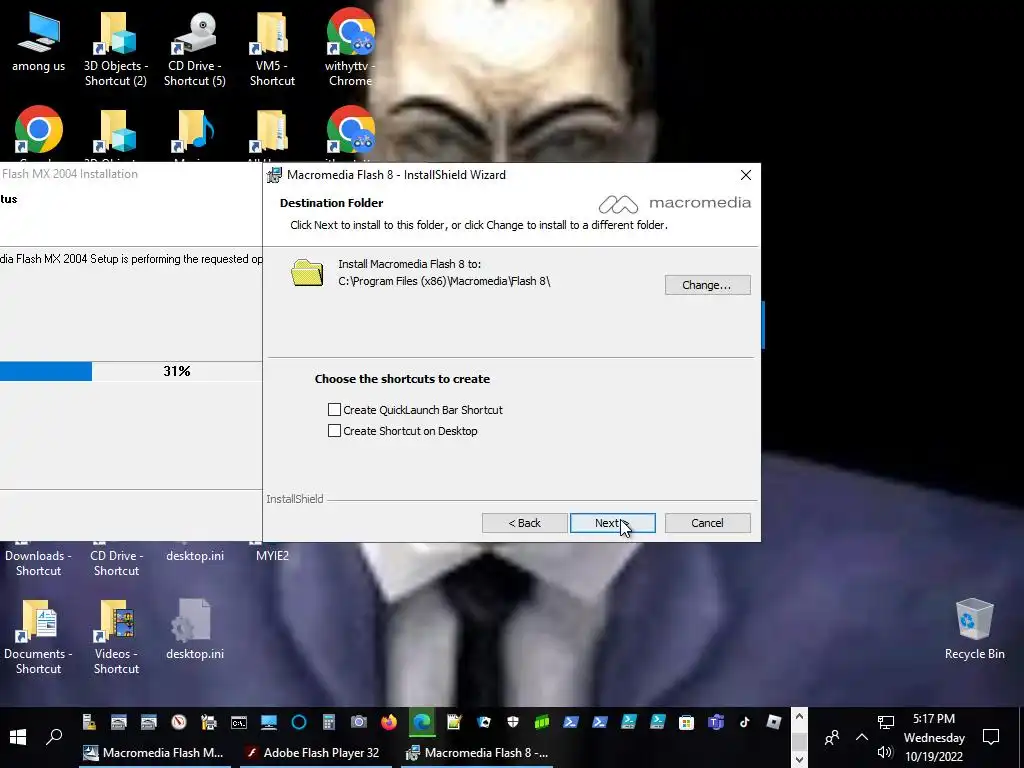
Task: Open taskbar search magnifier
Action: click(x=54, y=737)
